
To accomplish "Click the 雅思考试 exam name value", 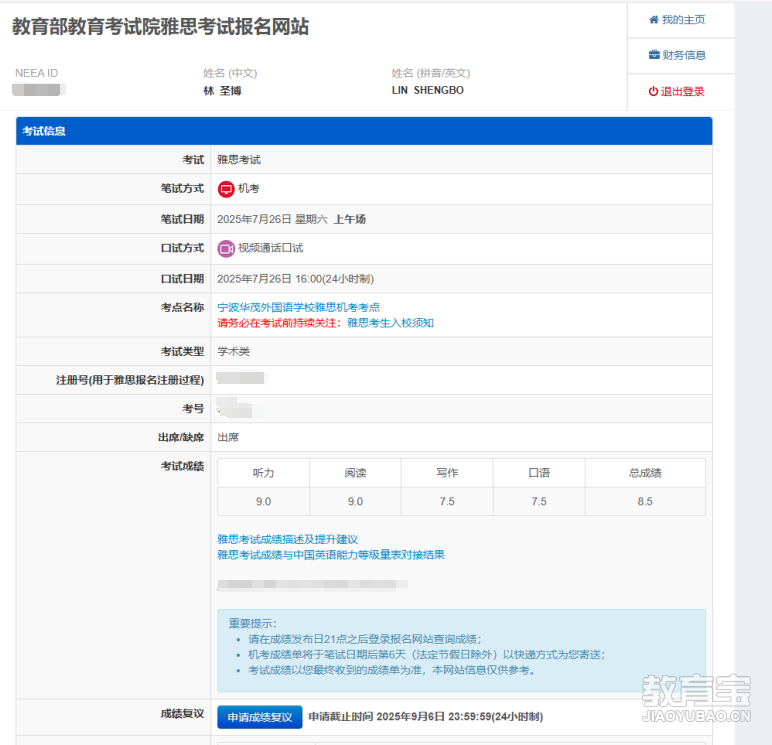I will click(x=239, y=160).
